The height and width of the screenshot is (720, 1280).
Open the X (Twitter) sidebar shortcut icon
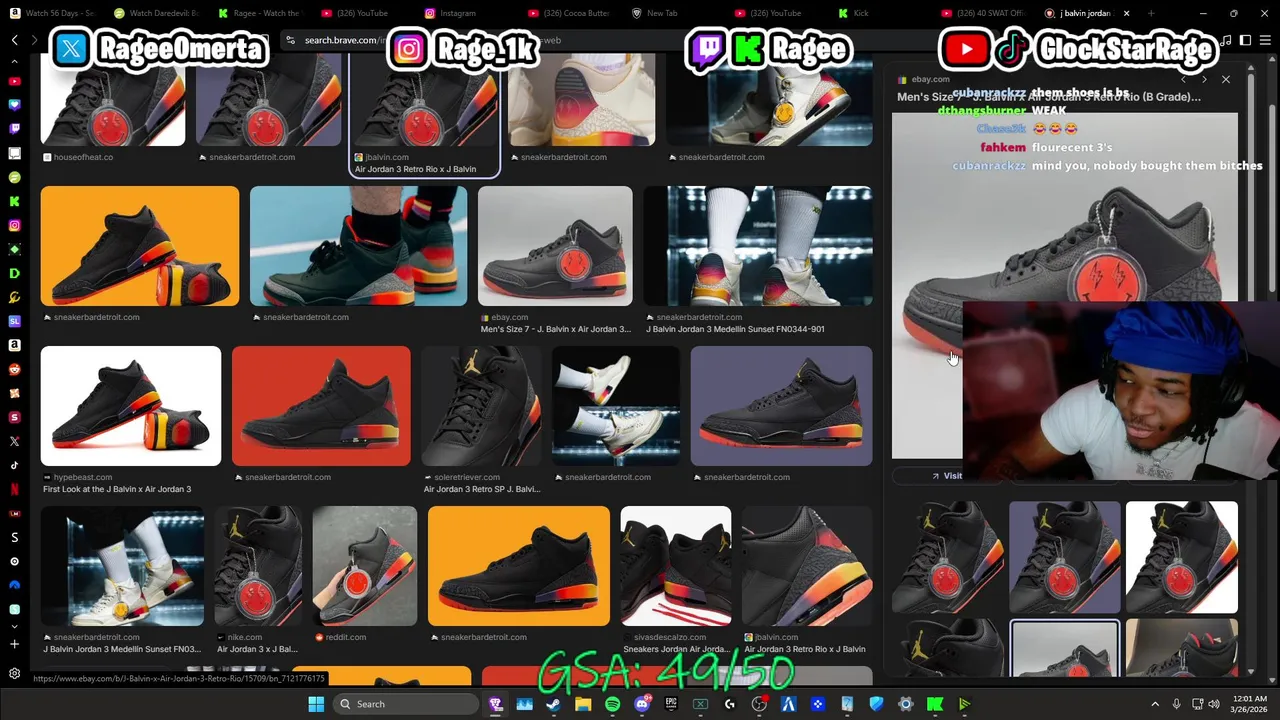coord(14,441)
